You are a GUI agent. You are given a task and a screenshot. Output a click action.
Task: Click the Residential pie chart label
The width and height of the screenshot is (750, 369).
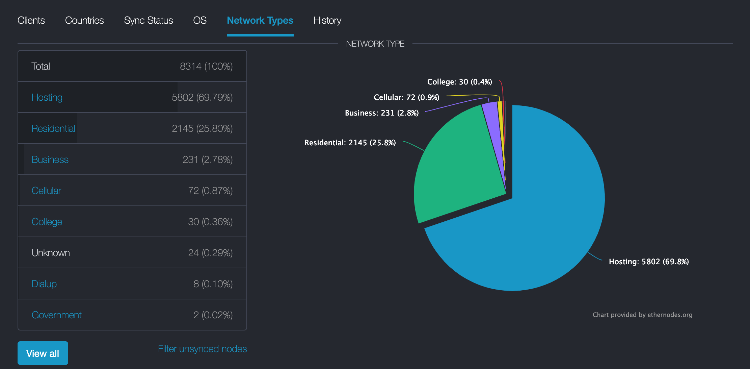(350, 143)
